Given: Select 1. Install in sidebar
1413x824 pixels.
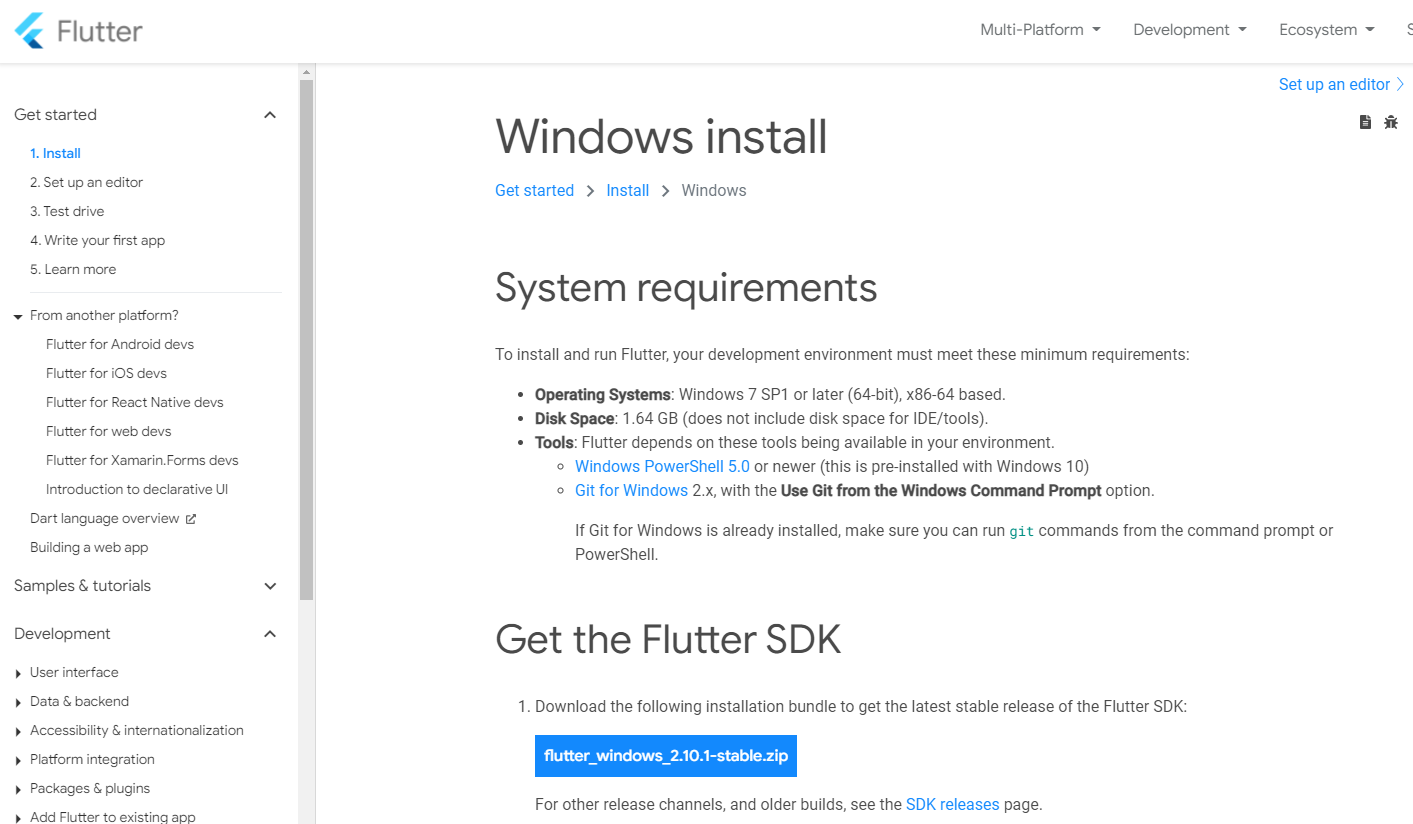Looking at the screenshot, I should click(x=55, y=153).
